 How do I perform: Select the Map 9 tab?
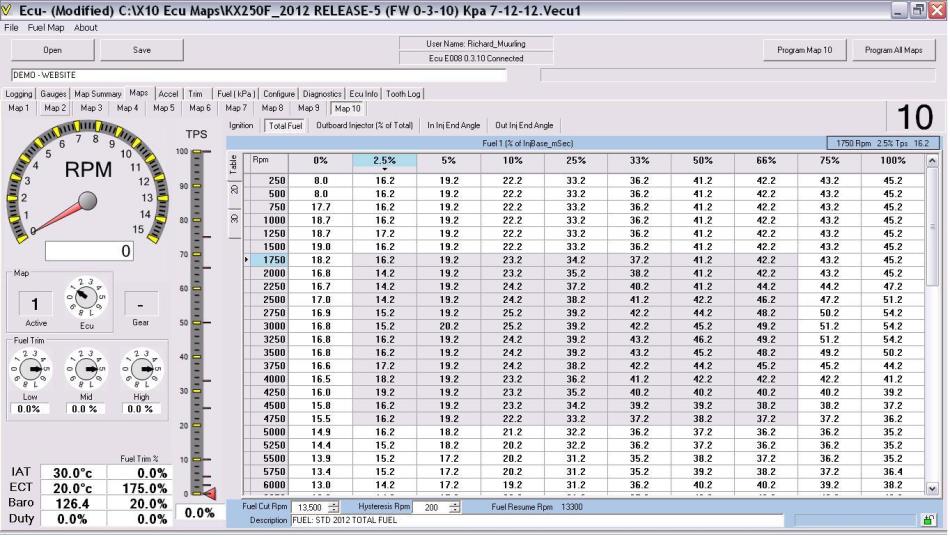point(308,108)
